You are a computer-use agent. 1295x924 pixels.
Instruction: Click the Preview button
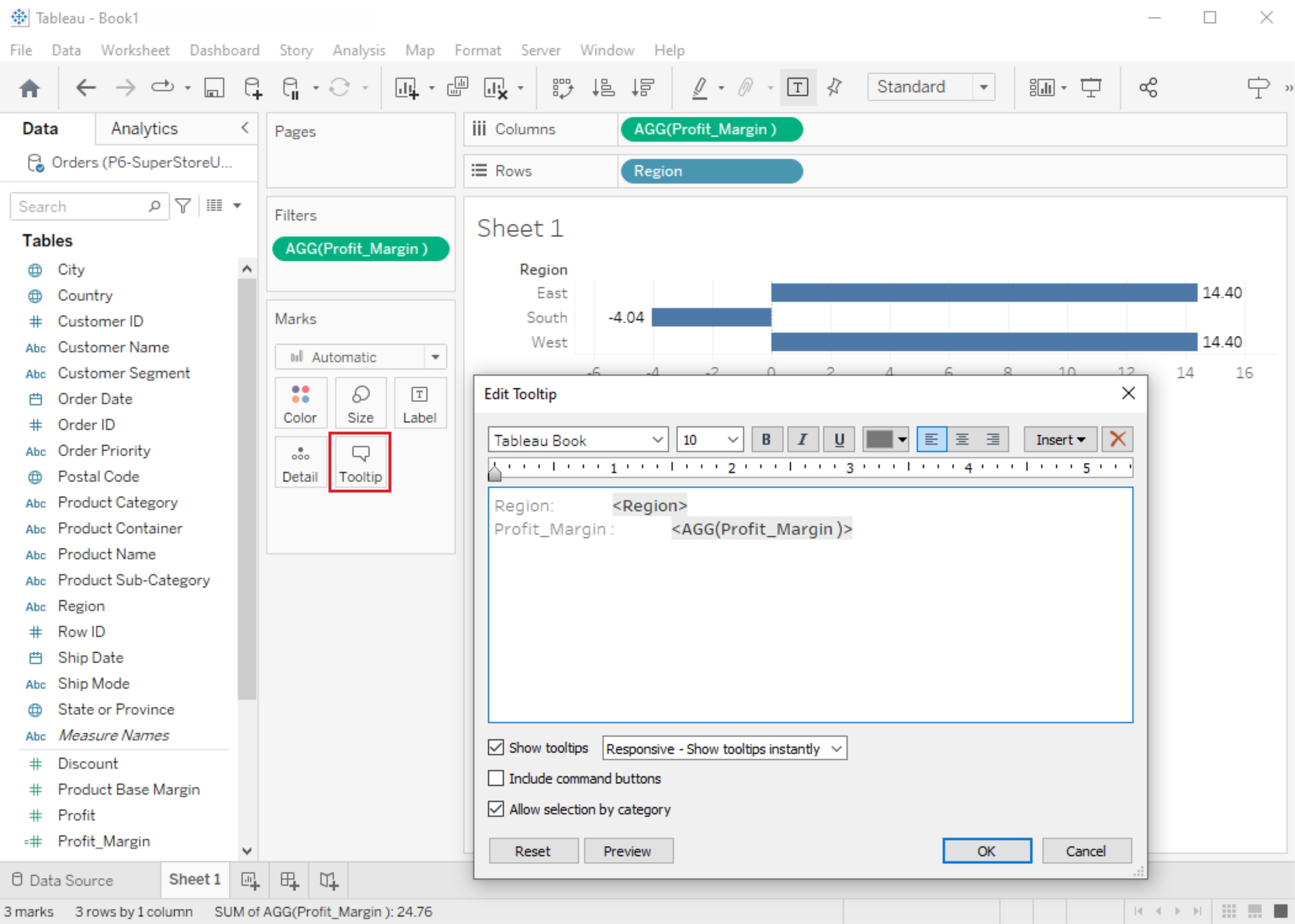click(628, 851)
